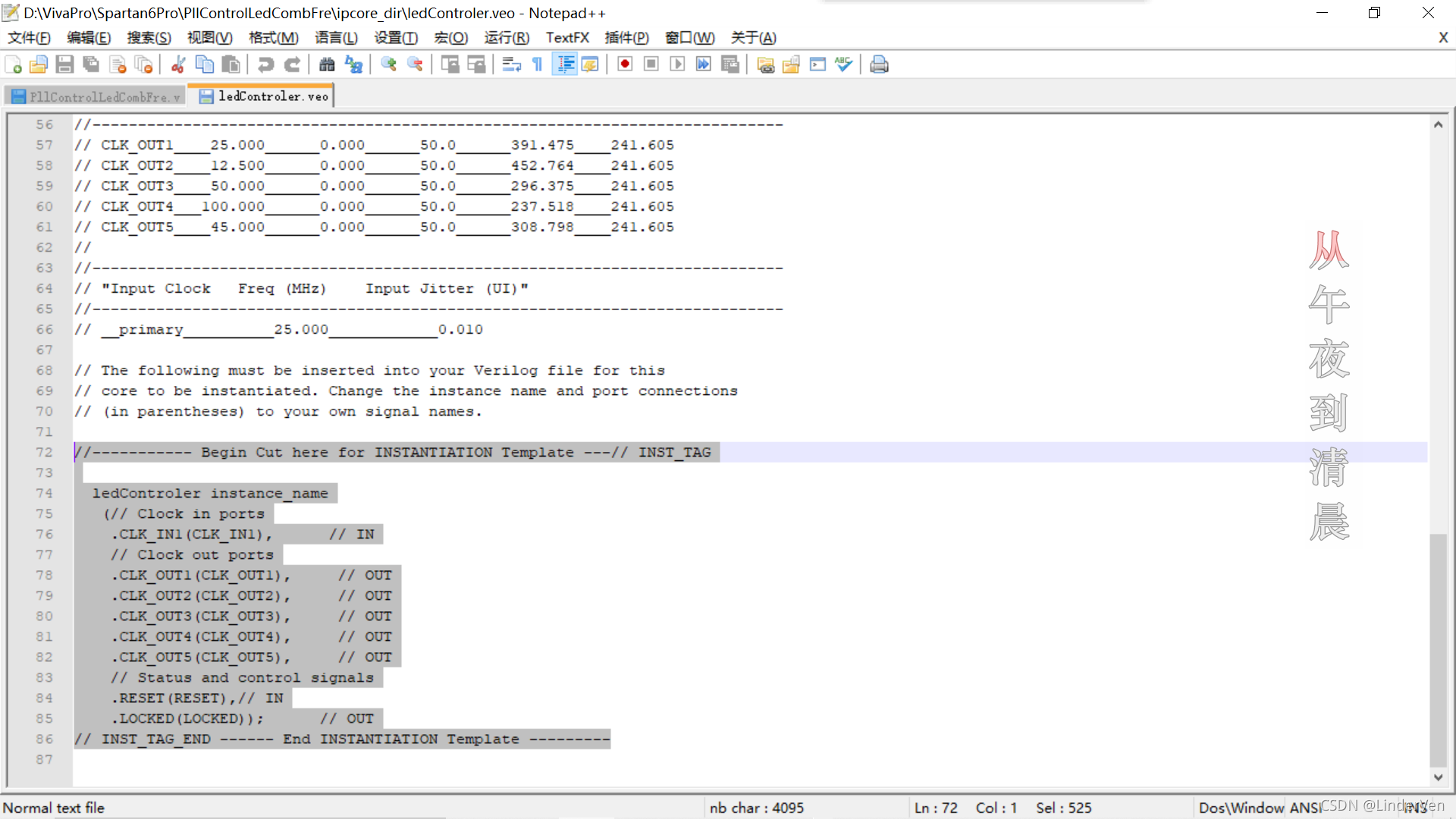Click the scrollbar down arrow

click(1438, 777)
